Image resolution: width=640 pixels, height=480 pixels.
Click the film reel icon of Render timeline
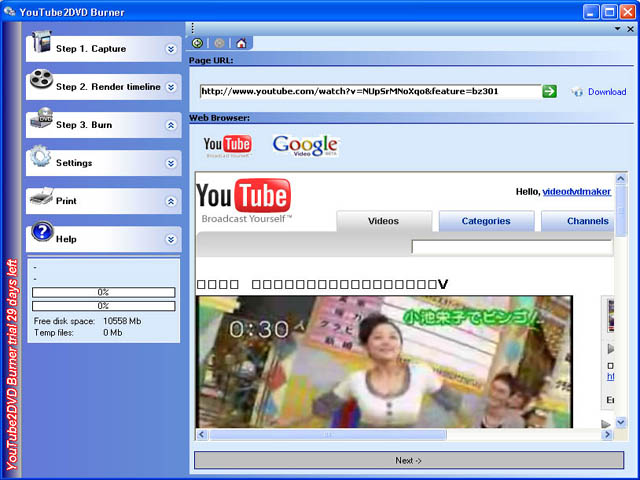click(x=41, y=79)
